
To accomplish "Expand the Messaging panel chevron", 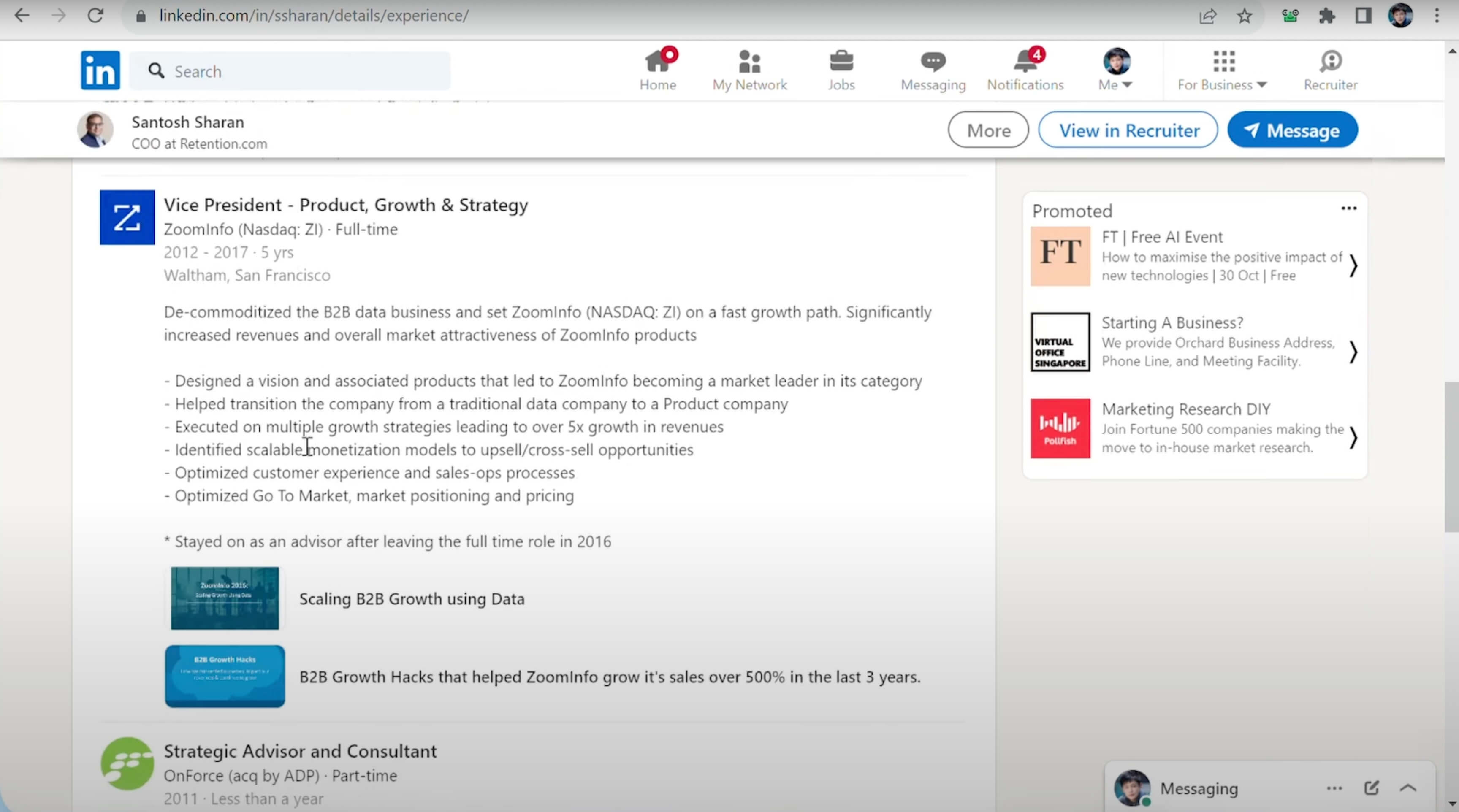I will tap(1408, 788).
